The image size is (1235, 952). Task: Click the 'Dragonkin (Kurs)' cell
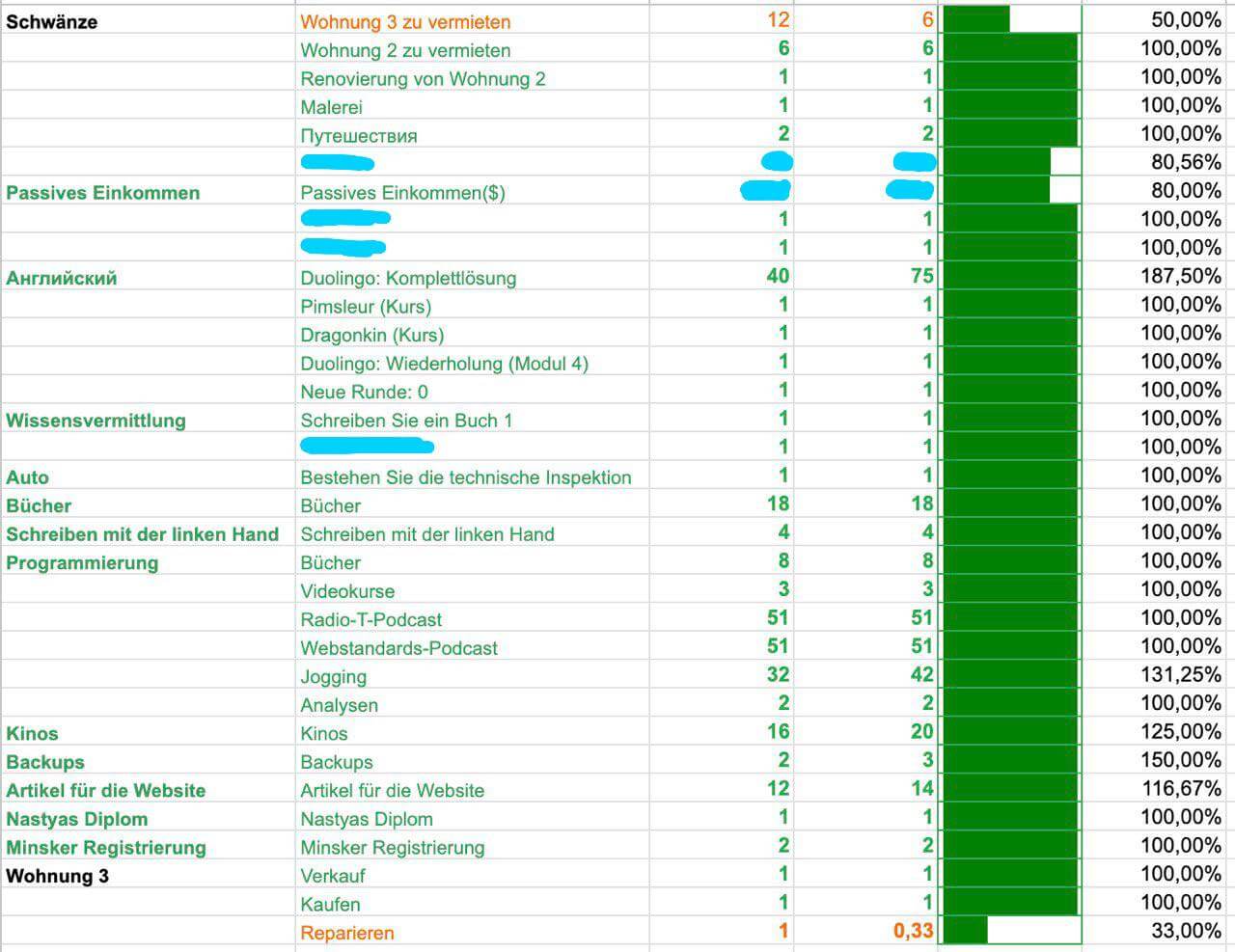(x=472, y=335)
